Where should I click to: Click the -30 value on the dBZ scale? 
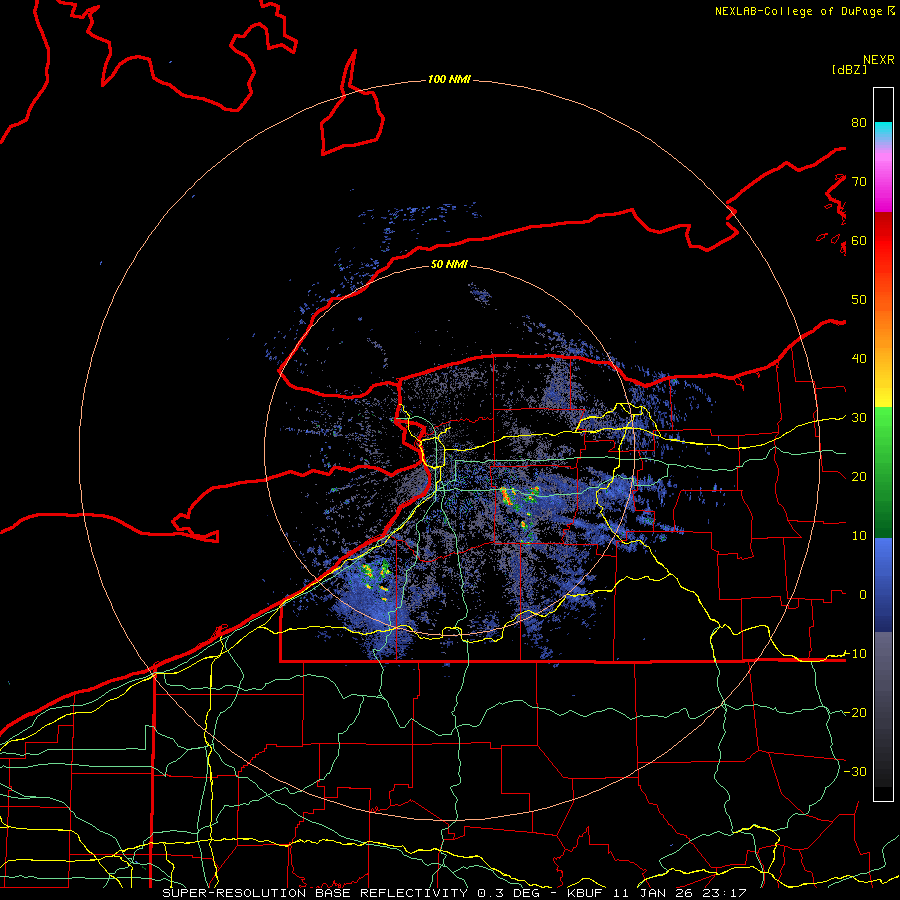(855, 771)
